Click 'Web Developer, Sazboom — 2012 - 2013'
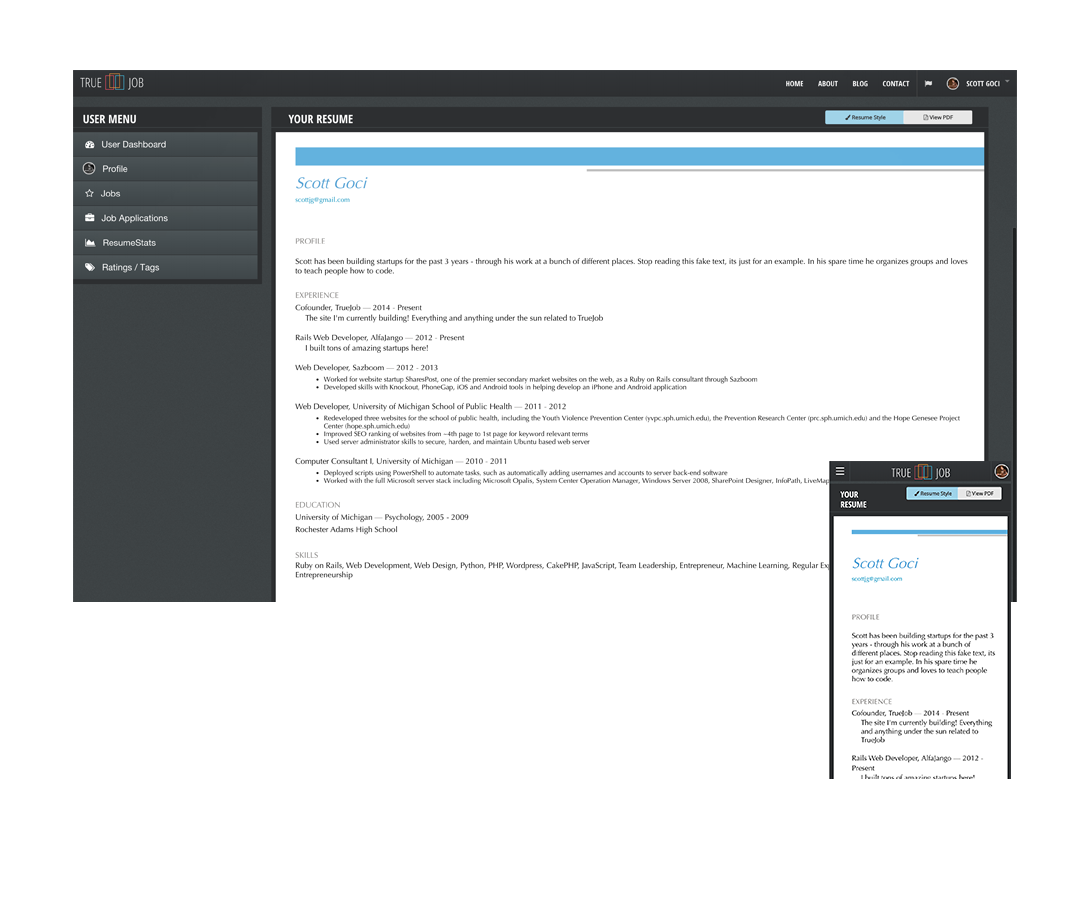 click(366, 368)
